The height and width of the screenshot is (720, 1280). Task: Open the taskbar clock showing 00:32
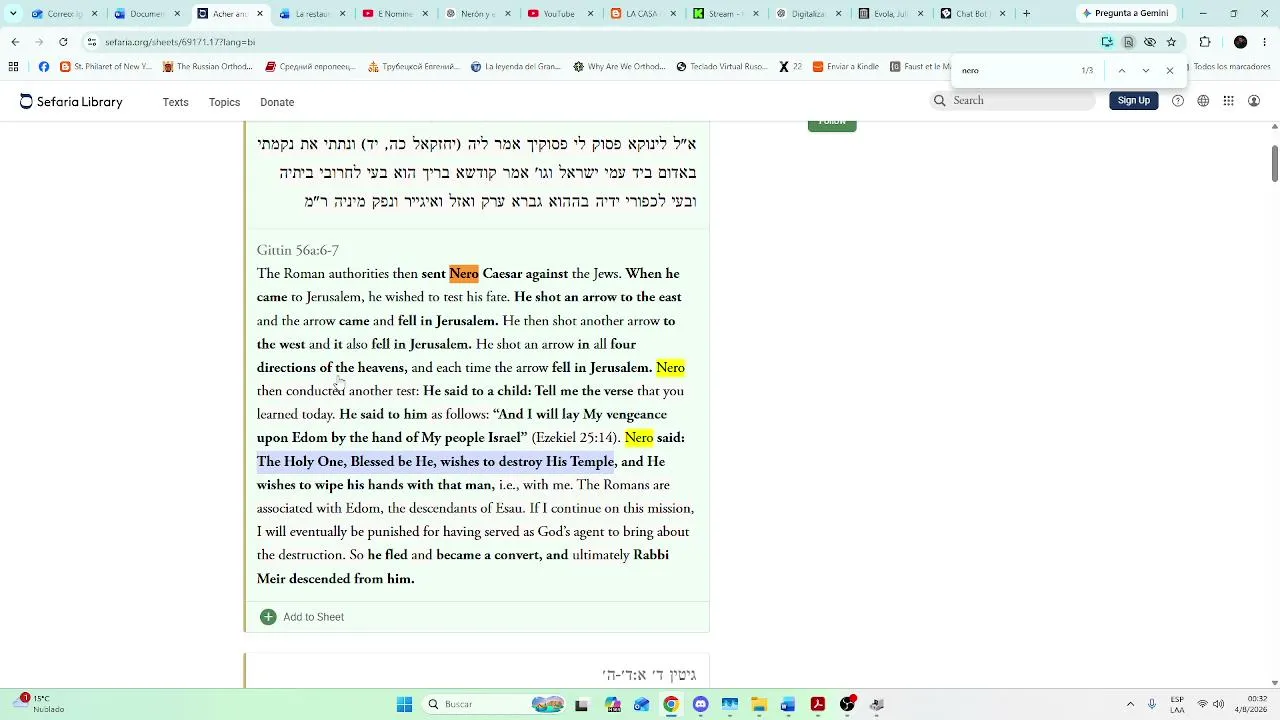pos(1249,704)
